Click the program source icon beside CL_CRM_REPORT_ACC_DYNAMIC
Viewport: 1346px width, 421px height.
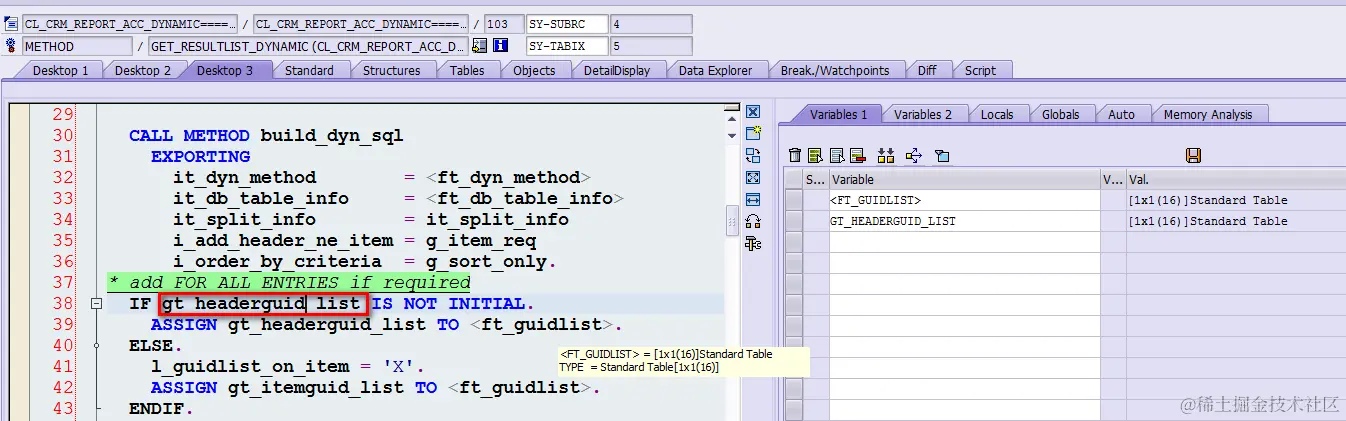tap(12, 23)
